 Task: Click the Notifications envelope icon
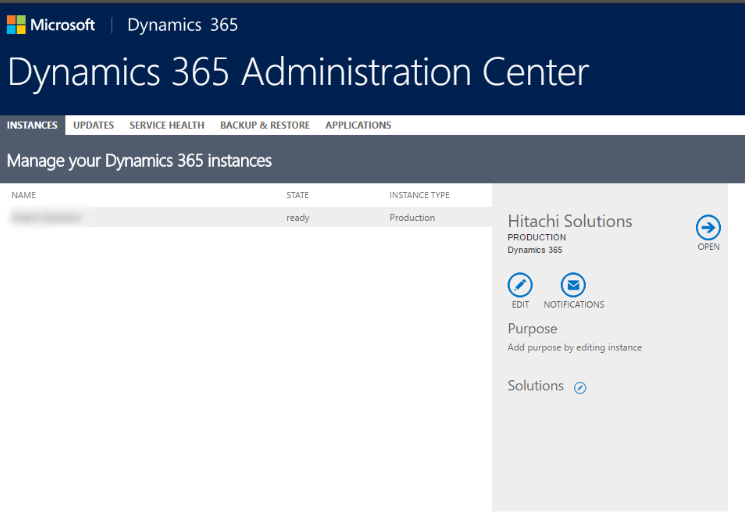[573, 285]
